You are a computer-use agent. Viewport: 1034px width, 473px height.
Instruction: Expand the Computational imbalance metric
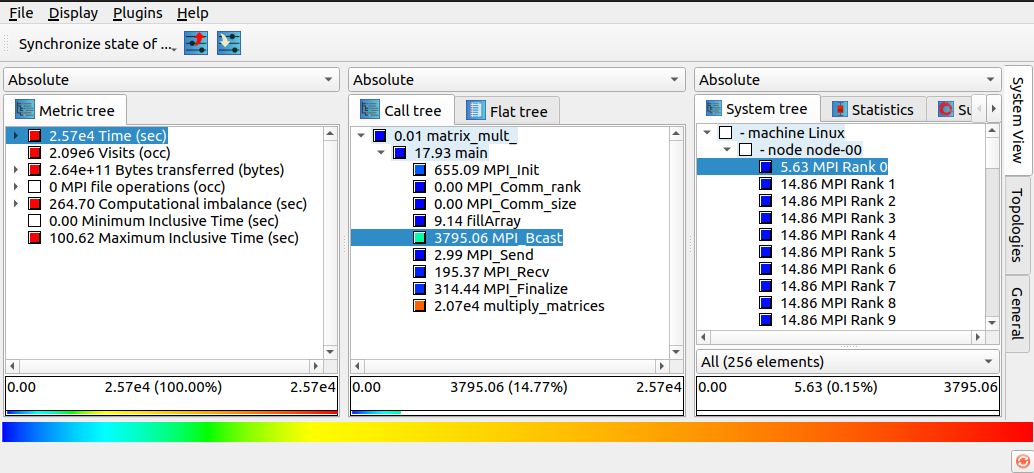click(x=16, y=204)
